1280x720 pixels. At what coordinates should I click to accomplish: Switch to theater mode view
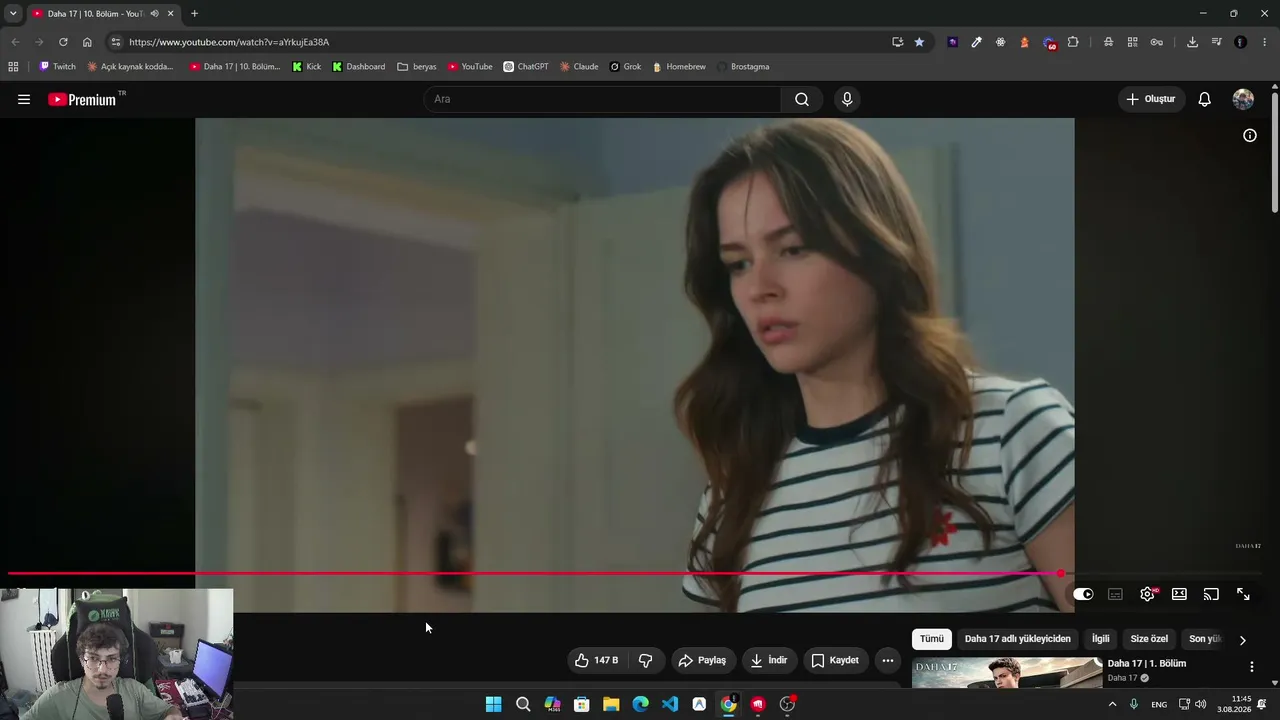[1180, 594]
